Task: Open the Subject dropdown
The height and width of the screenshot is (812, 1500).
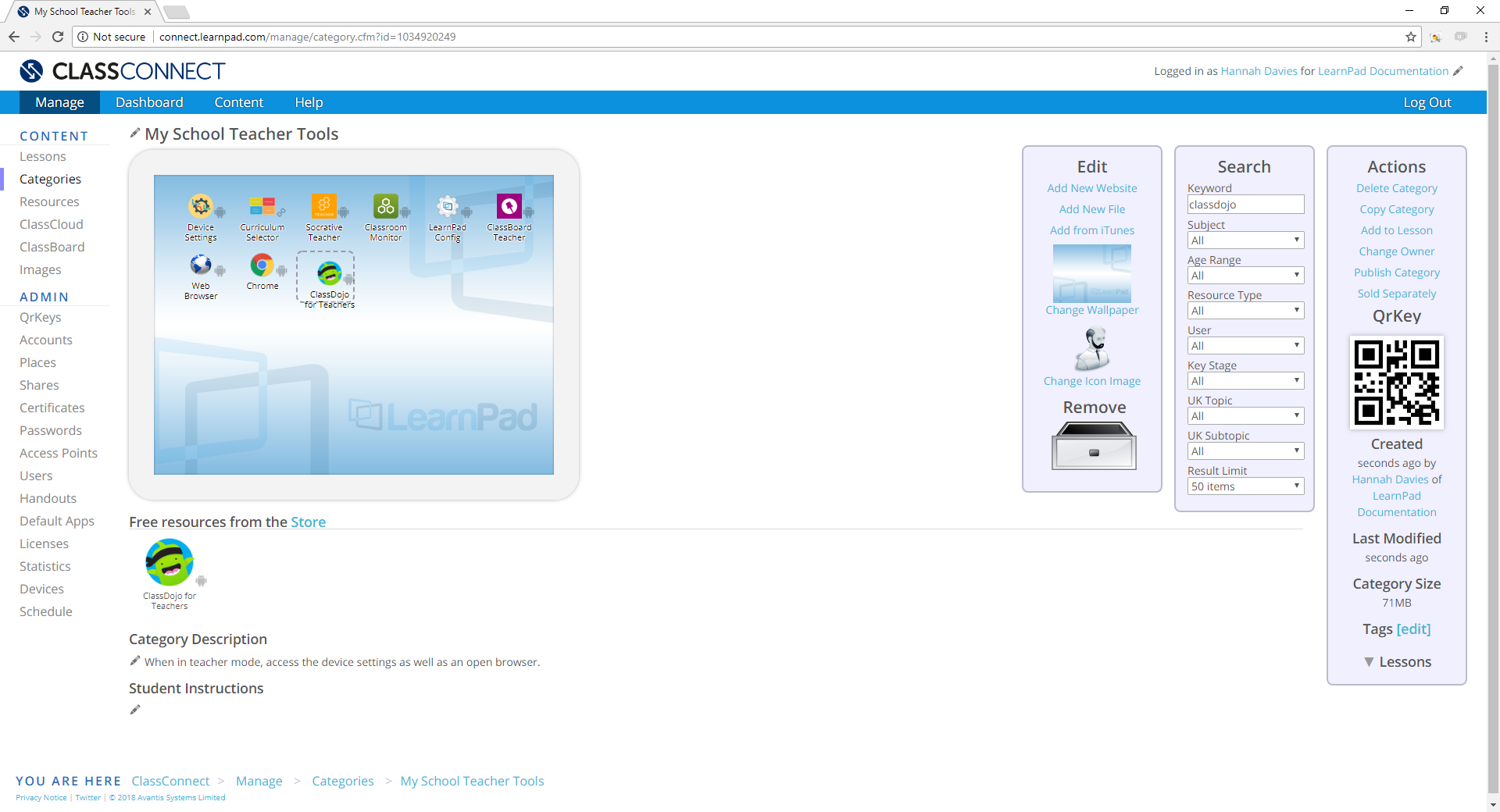Action: coord(1245,240)
